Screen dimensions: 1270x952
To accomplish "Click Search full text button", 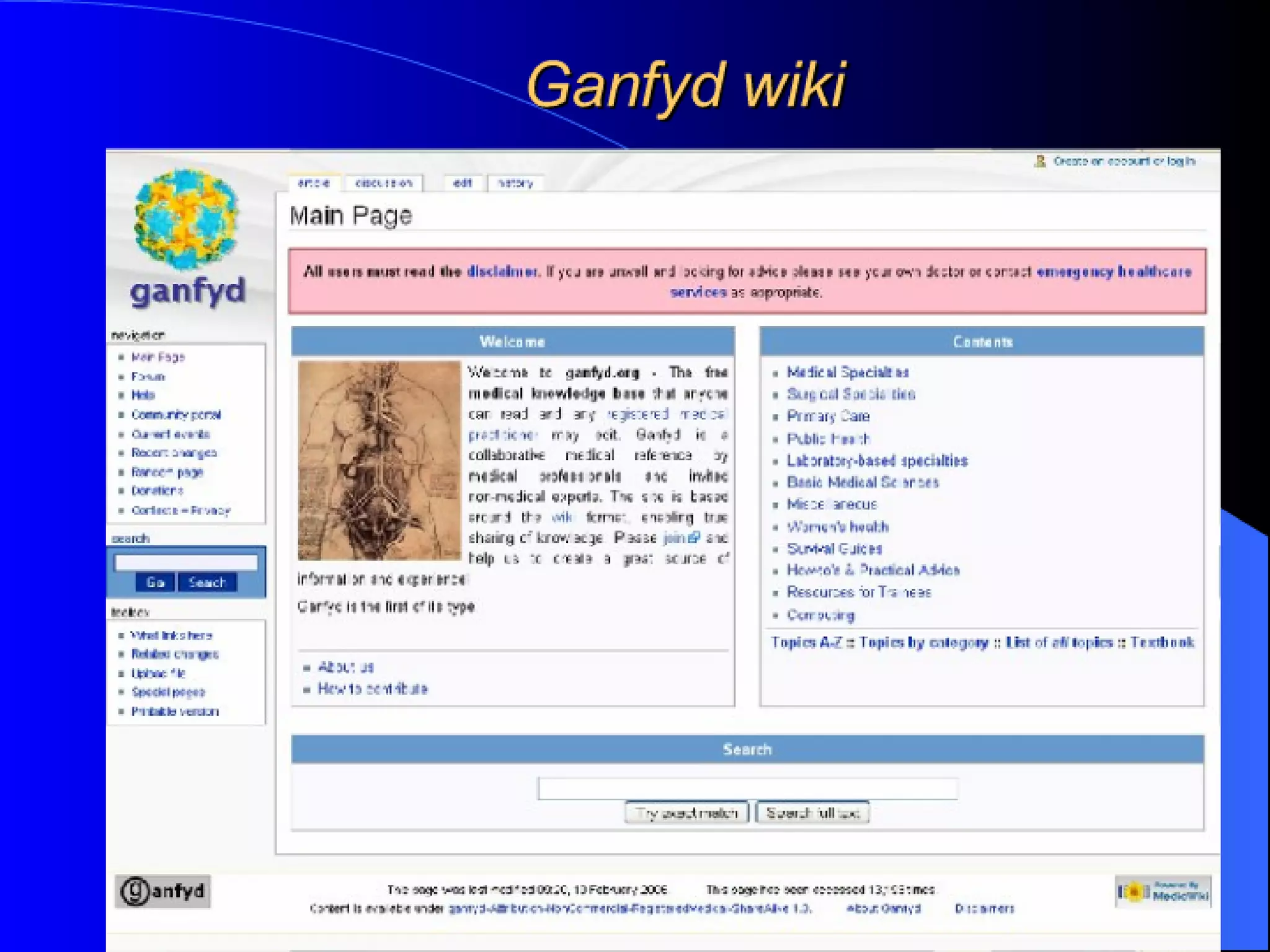I will pyautogui.click(x=813, y=813).
